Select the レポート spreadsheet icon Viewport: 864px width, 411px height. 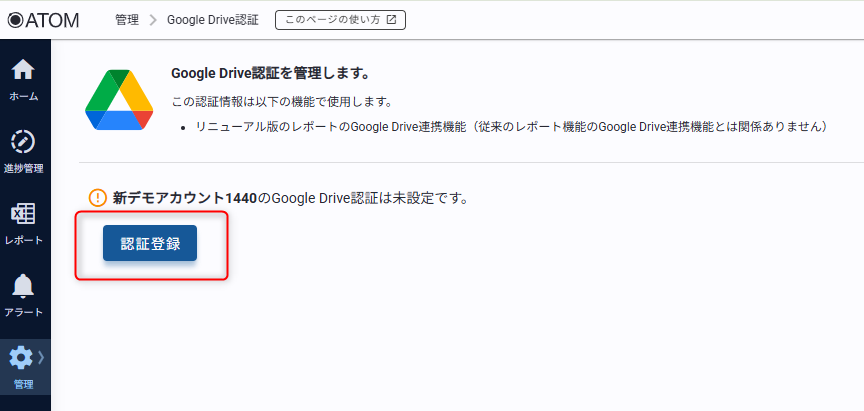23,214
